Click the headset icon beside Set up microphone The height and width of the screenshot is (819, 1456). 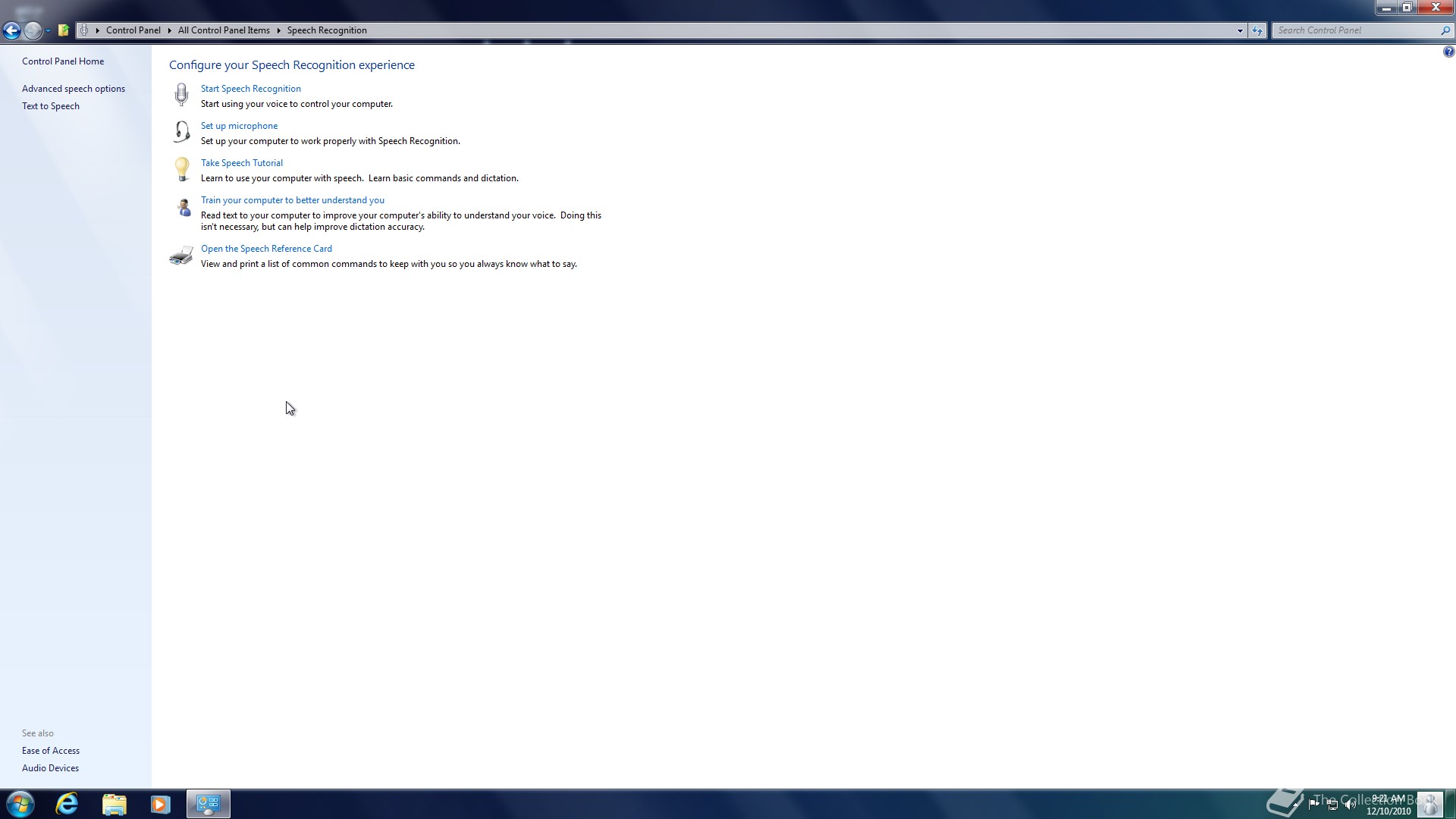[x=181, y=132]
